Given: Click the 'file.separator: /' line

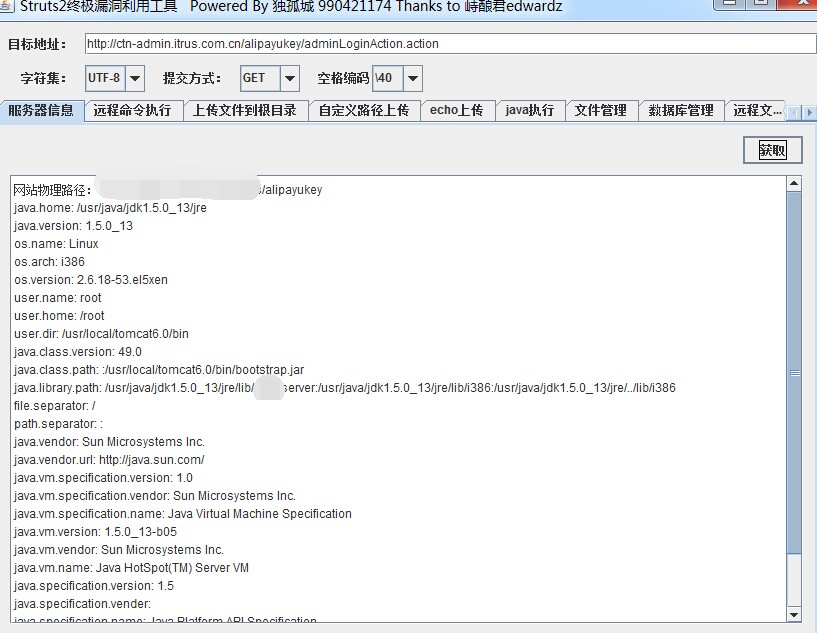Looking at the screenshot, I should tap(55, 405).
